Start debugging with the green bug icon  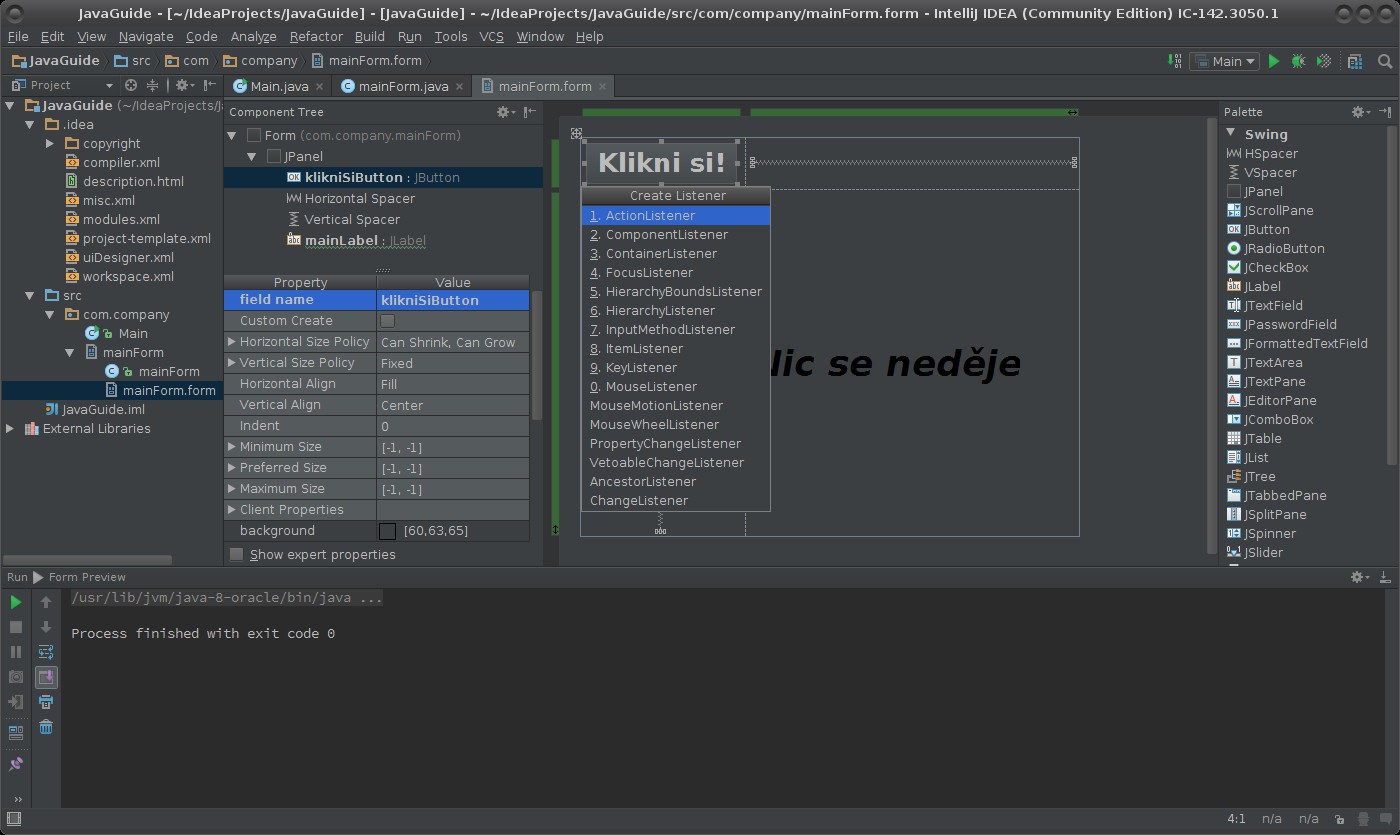point(1298,61)
